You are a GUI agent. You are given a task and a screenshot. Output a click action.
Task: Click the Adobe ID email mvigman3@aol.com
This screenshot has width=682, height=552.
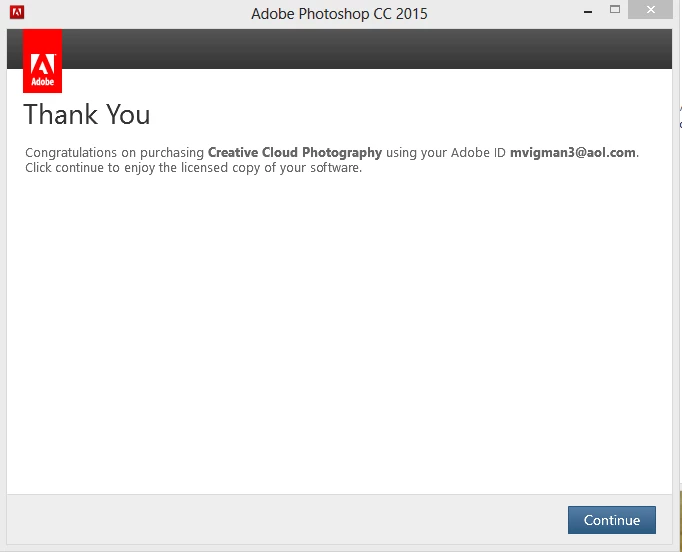tap(572, 153)
